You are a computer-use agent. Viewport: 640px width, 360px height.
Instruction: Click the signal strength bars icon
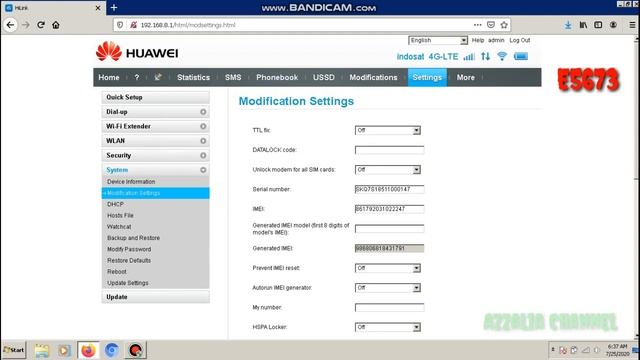coord(469,56)
